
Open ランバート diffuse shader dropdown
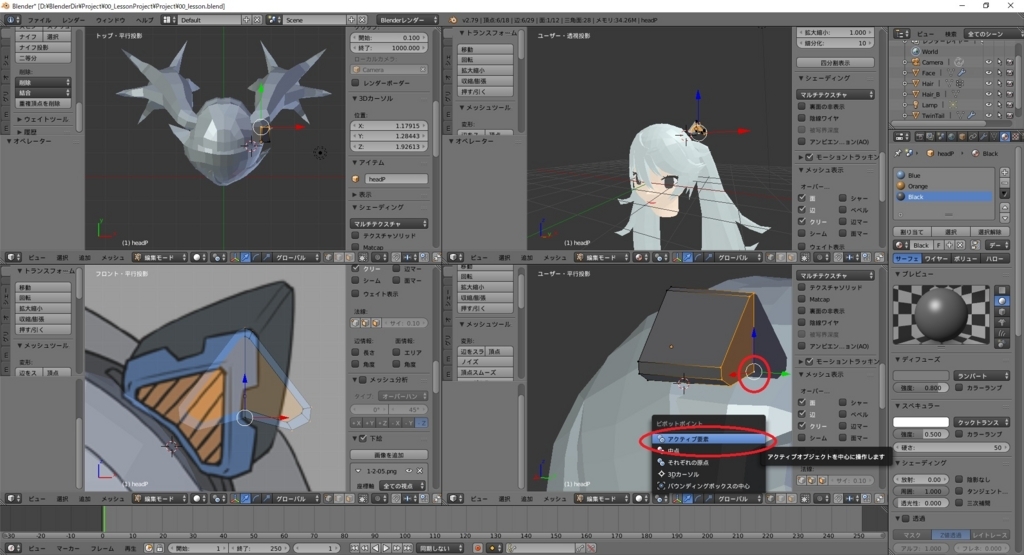[982, 375]
